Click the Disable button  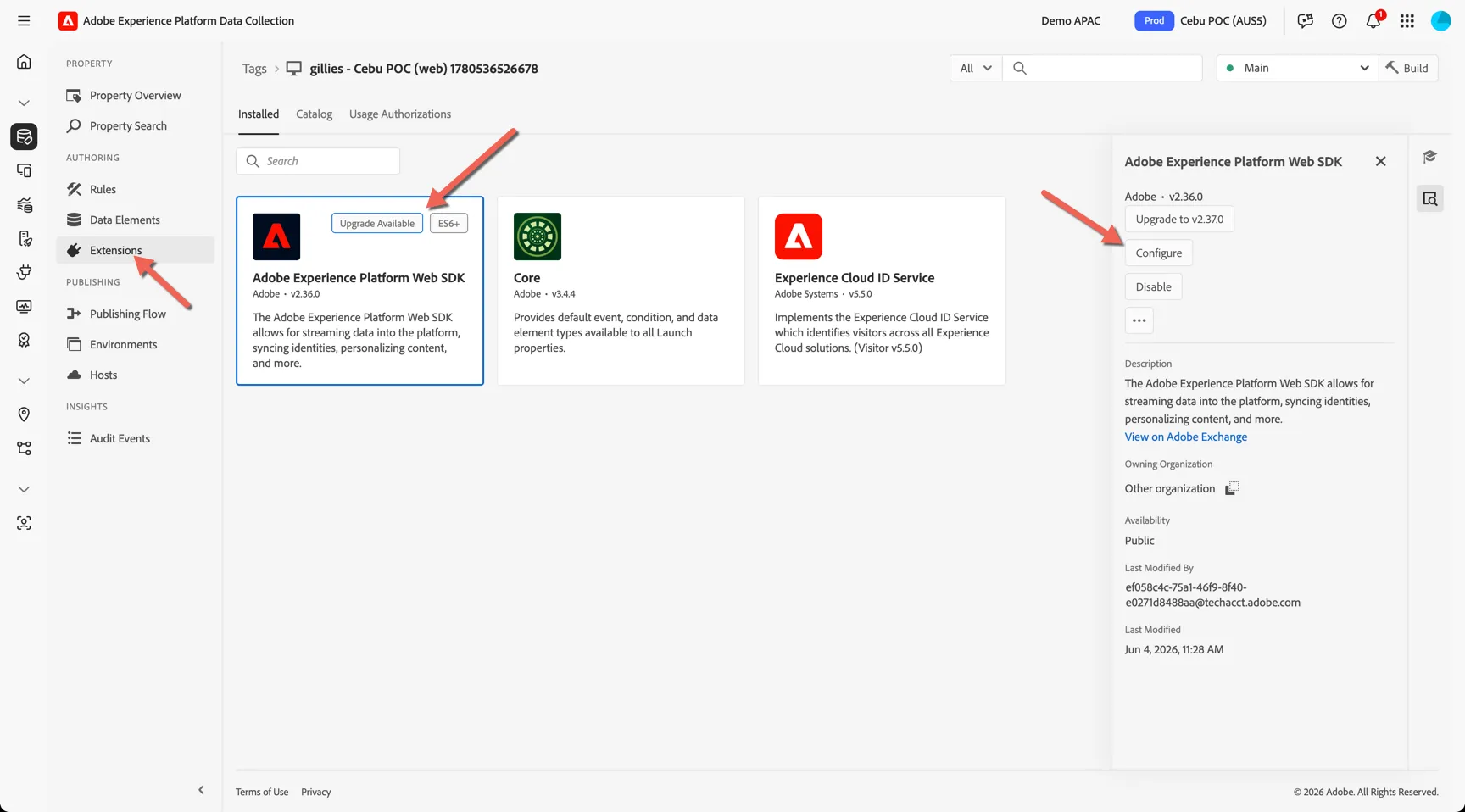click(1153, 286)
